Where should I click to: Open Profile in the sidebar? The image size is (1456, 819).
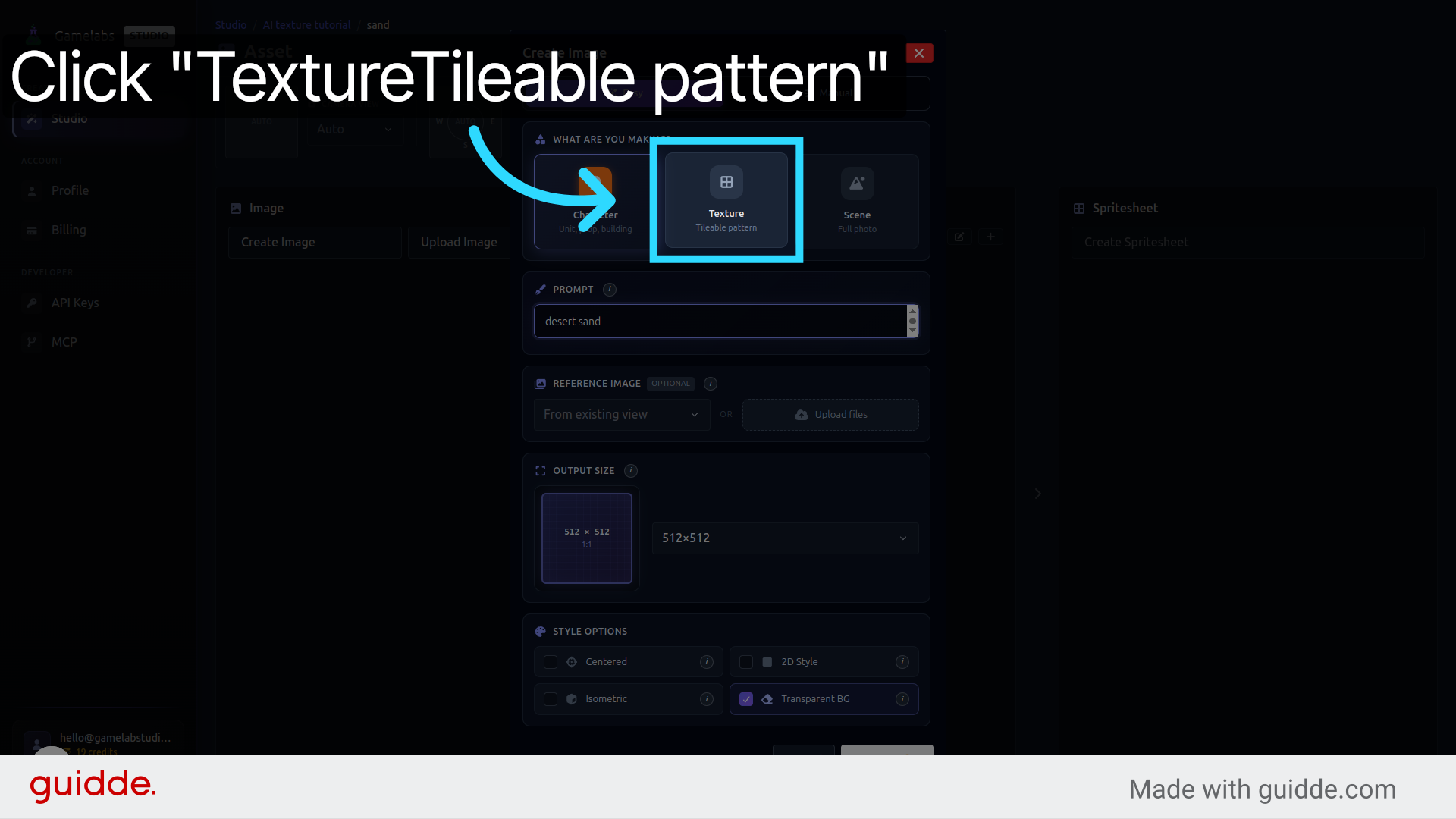[x=70, y=191]
